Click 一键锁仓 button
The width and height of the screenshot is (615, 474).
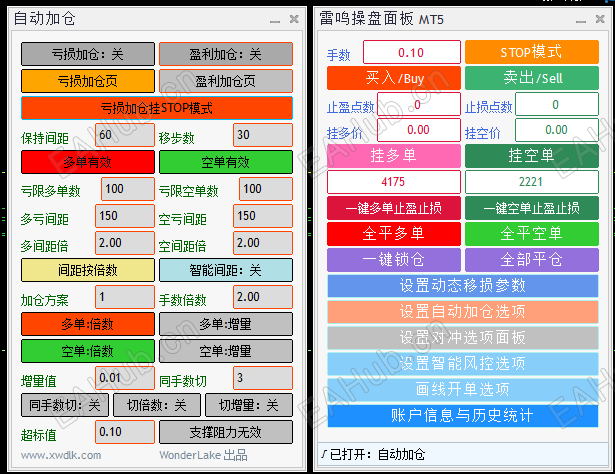click(394, 260)
